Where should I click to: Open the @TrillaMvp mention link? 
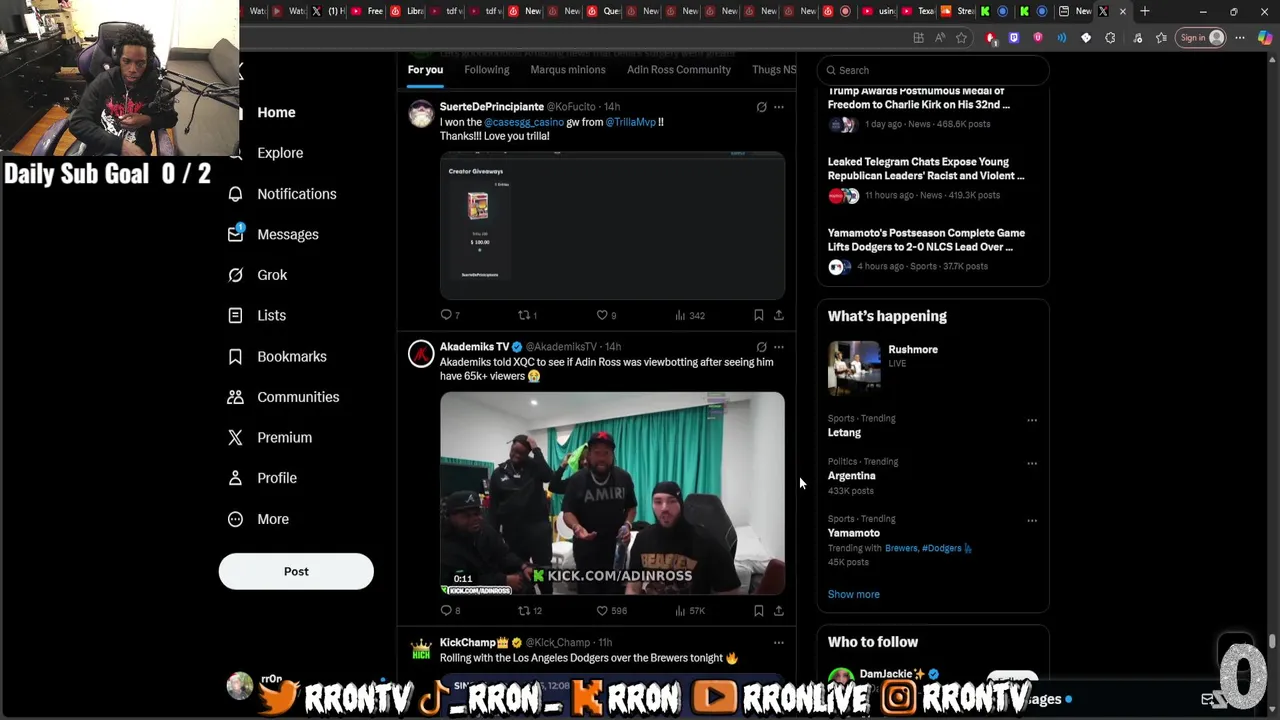click(630, 122)
